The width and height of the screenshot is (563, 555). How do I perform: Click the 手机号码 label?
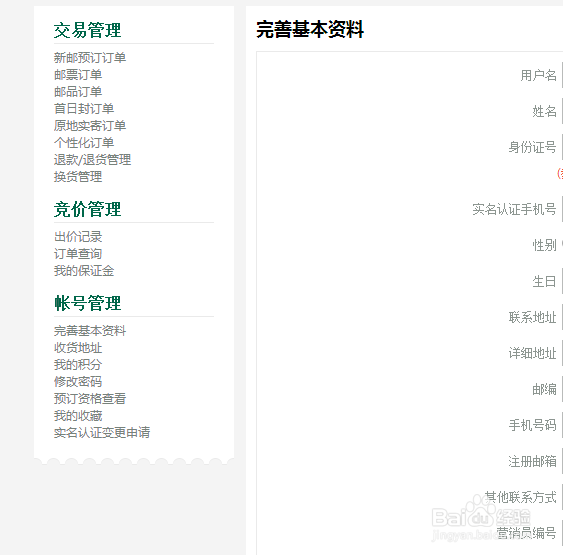[x=532, y=425]
